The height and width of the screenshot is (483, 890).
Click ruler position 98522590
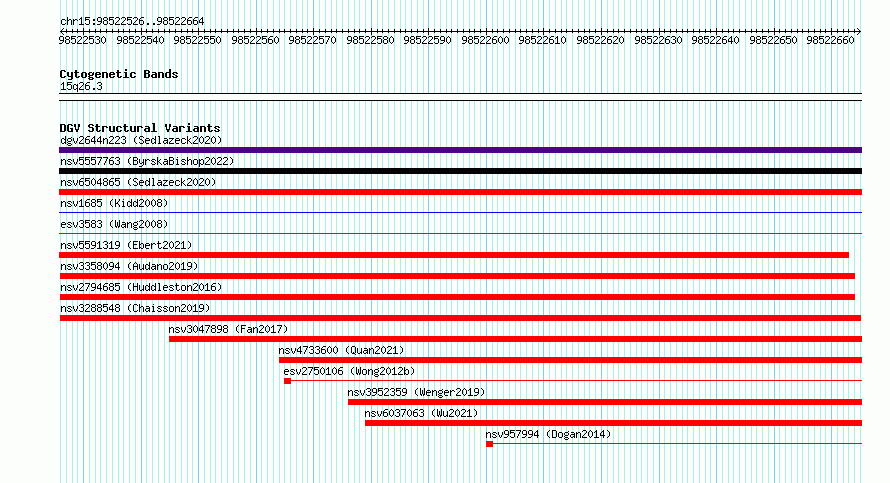pos(427,40)
